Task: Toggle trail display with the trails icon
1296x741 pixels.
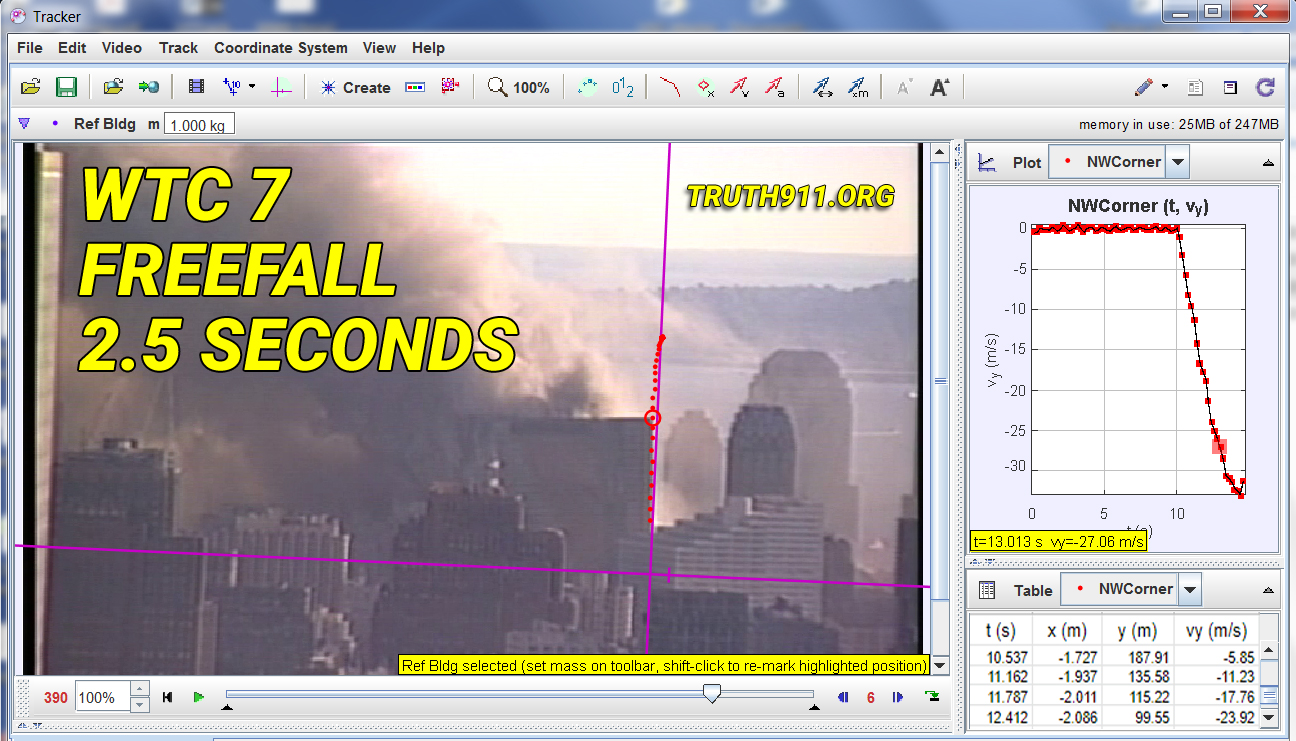Action: (670, 87)
